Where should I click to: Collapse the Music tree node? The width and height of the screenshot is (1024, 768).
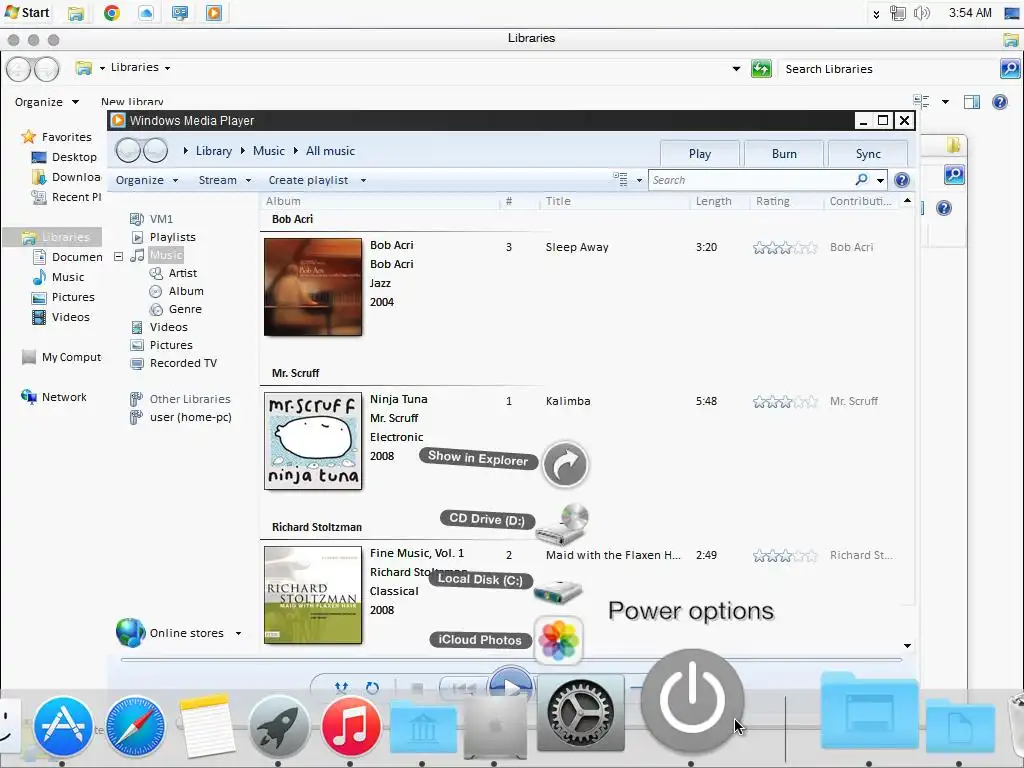point(118,256)
